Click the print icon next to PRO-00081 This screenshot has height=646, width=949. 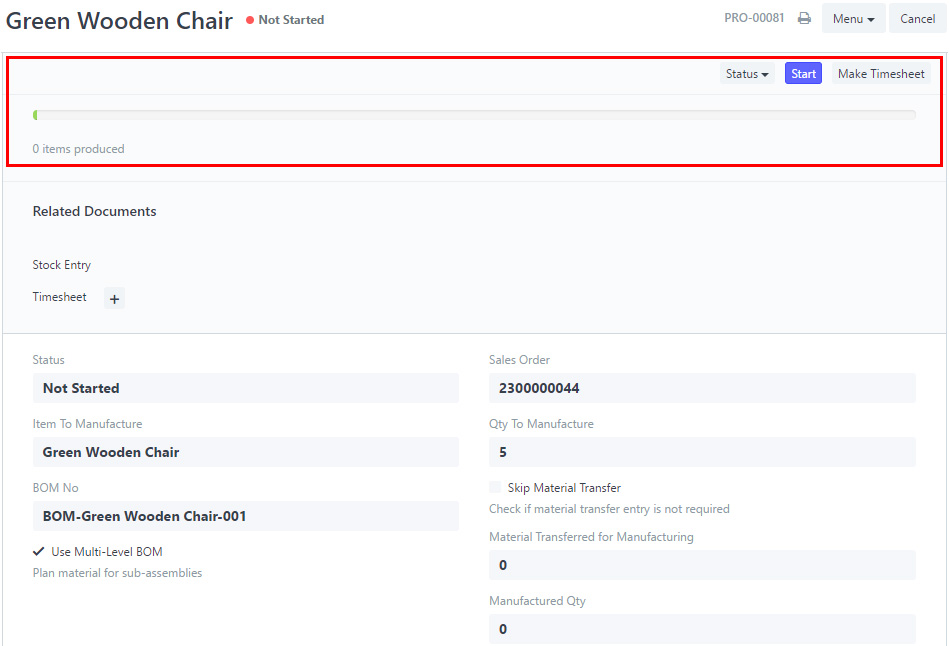[804, 18]
